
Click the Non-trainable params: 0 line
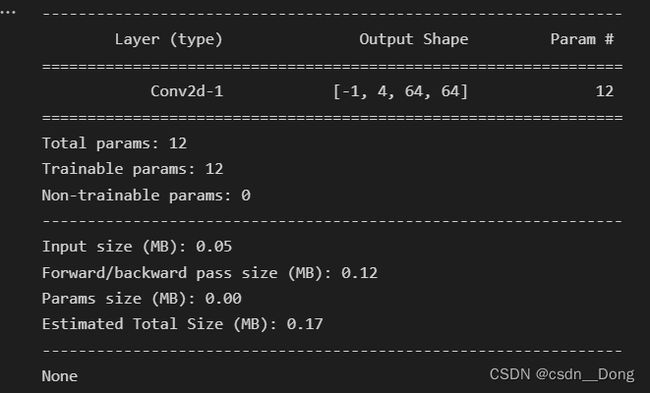146,195
